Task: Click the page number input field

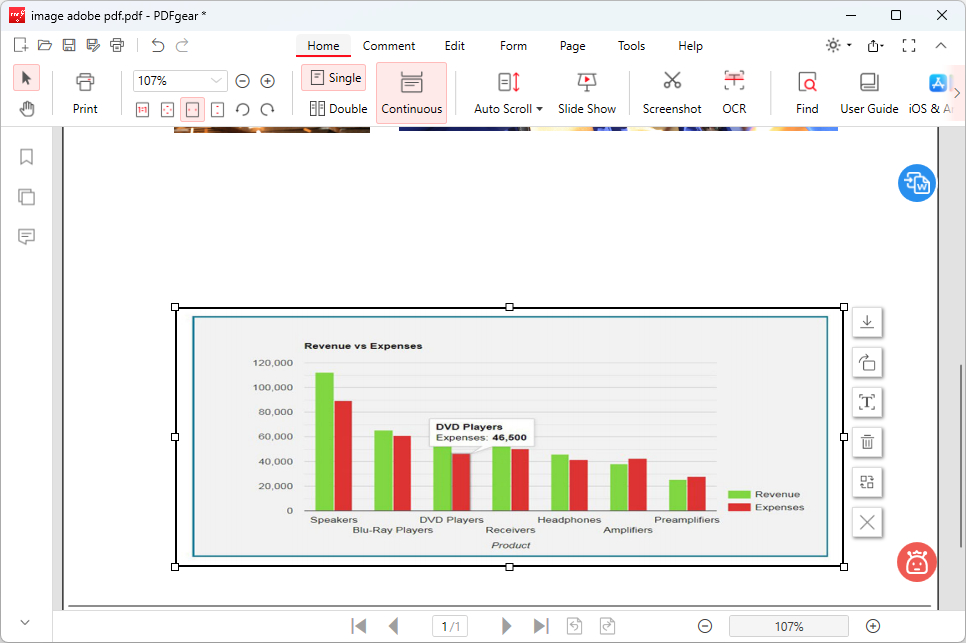Action: click(x=450, y=626)
